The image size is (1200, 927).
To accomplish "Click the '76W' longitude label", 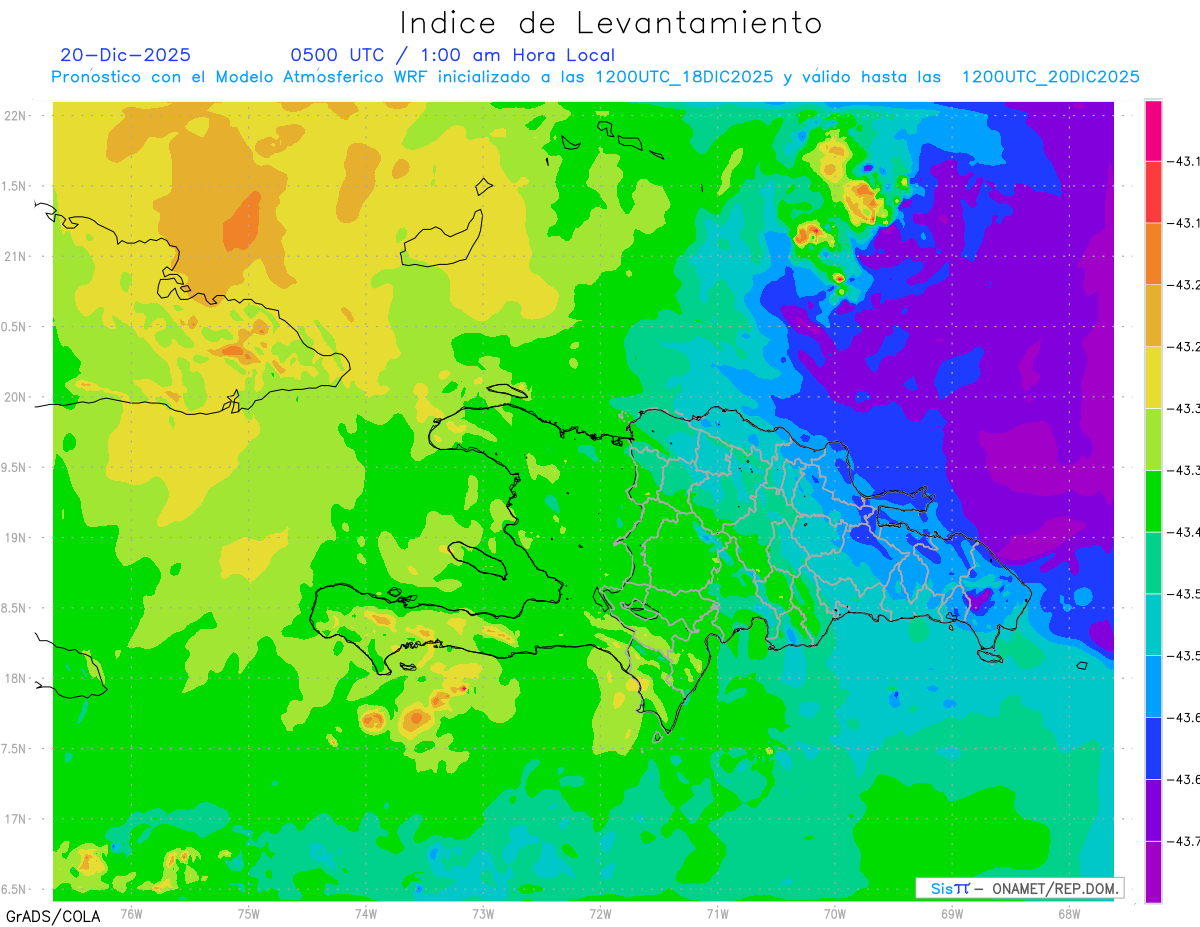I will 131,914.
